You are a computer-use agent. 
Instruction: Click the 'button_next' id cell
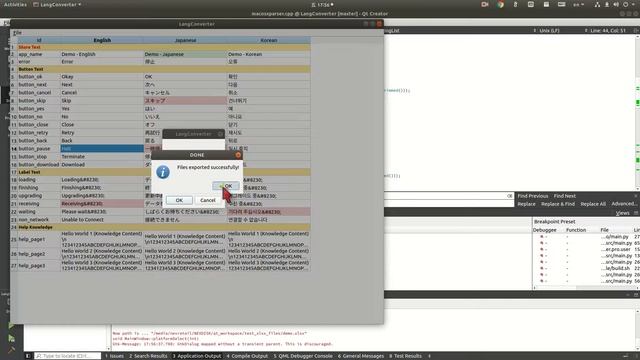click(x=39, y=84)
